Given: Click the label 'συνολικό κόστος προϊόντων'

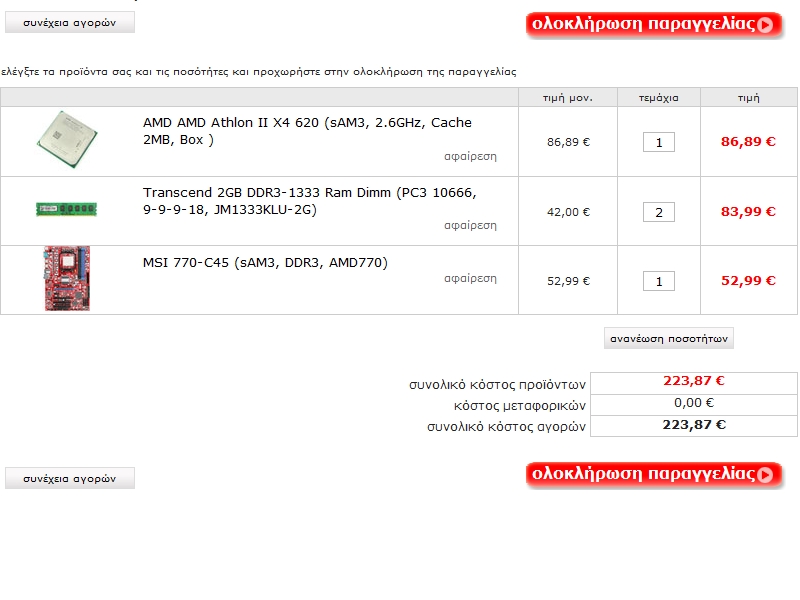Looking at the screenshot, I should 497,385.
